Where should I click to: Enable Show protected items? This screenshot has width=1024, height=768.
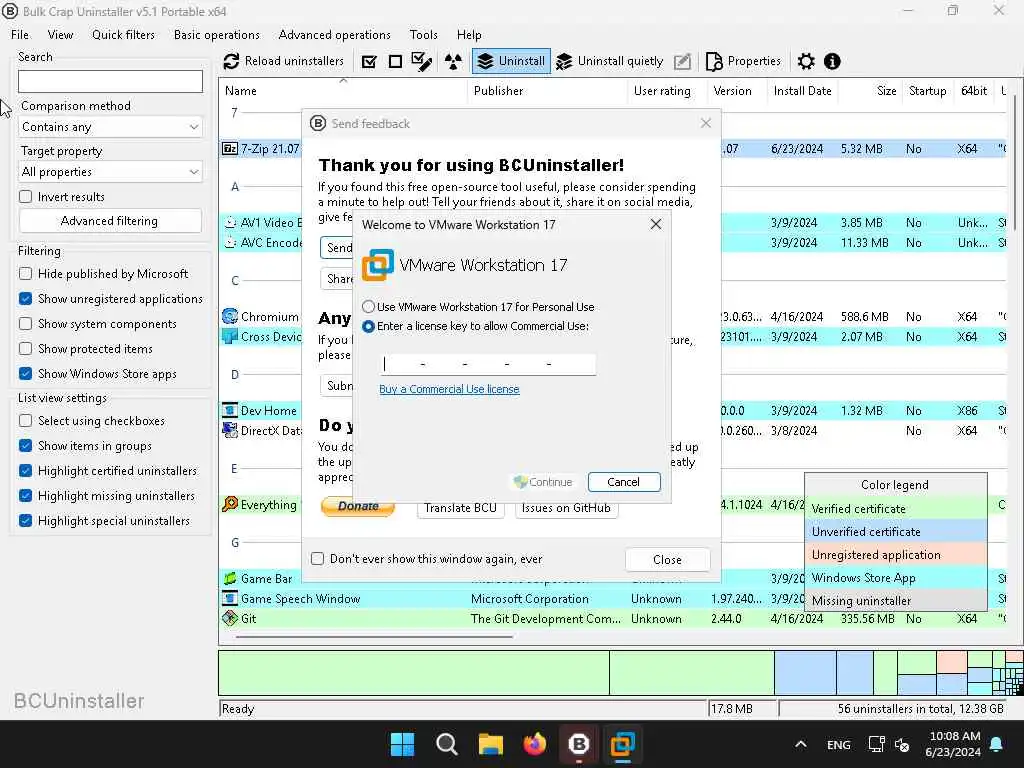pos(25,349)
